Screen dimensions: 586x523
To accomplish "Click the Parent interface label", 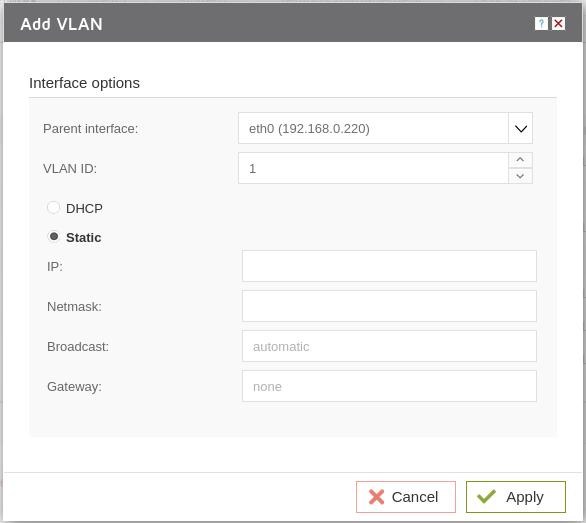I will (x=90, y=129).
